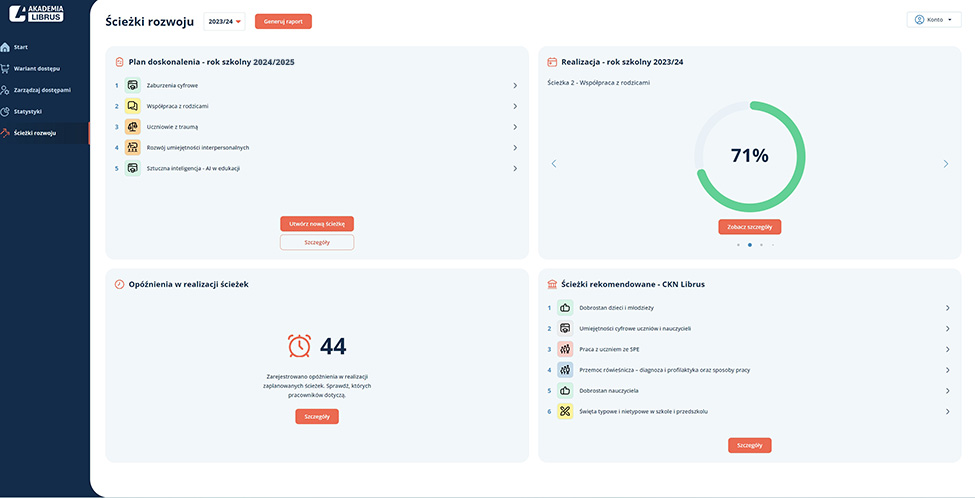Open Zarządzaj dostępami sidebar item
This screenshot has width=975, height=498.
point(42,90)
